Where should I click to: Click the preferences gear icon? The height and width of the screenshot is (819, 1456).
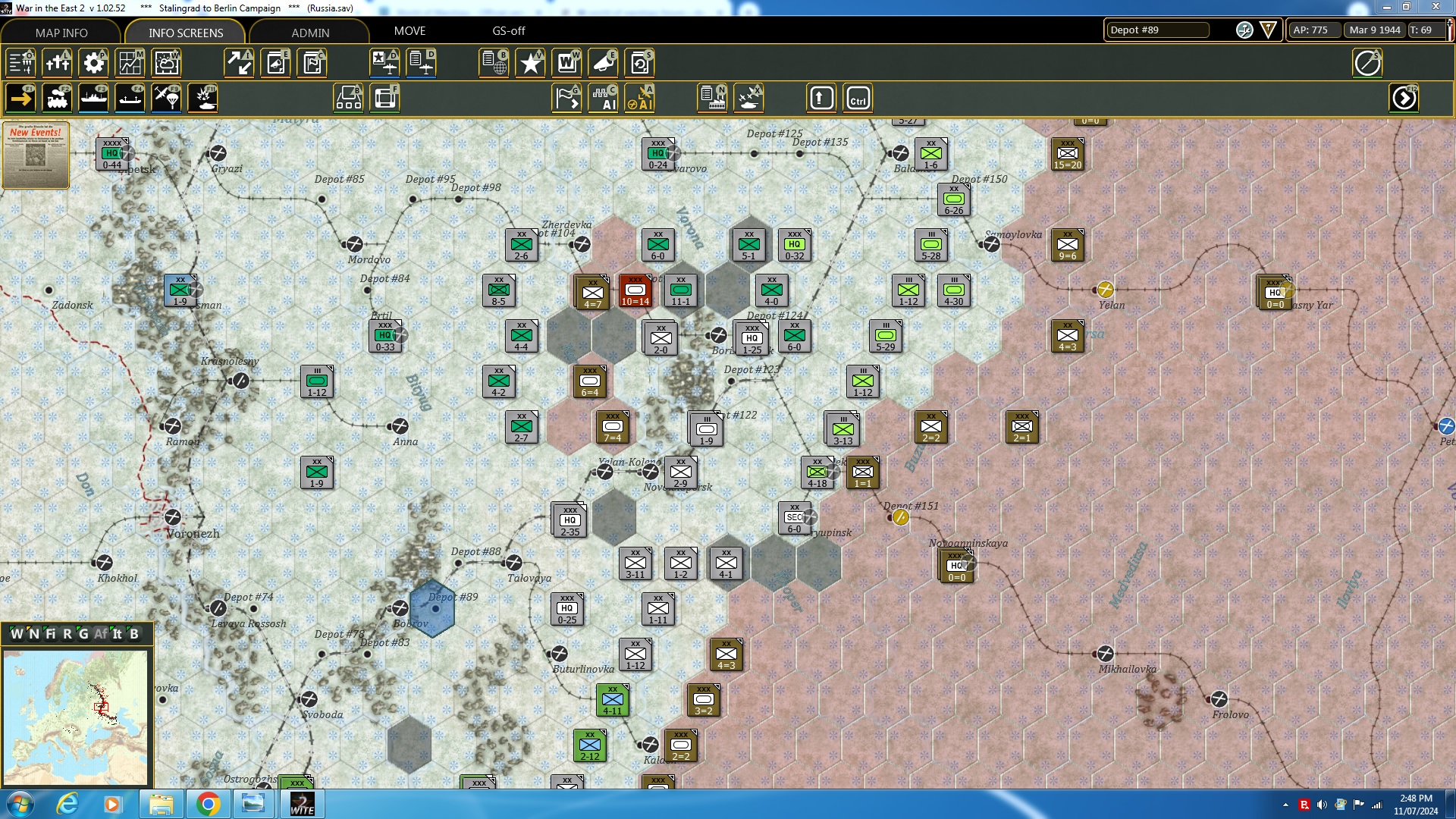click(93, 63)
